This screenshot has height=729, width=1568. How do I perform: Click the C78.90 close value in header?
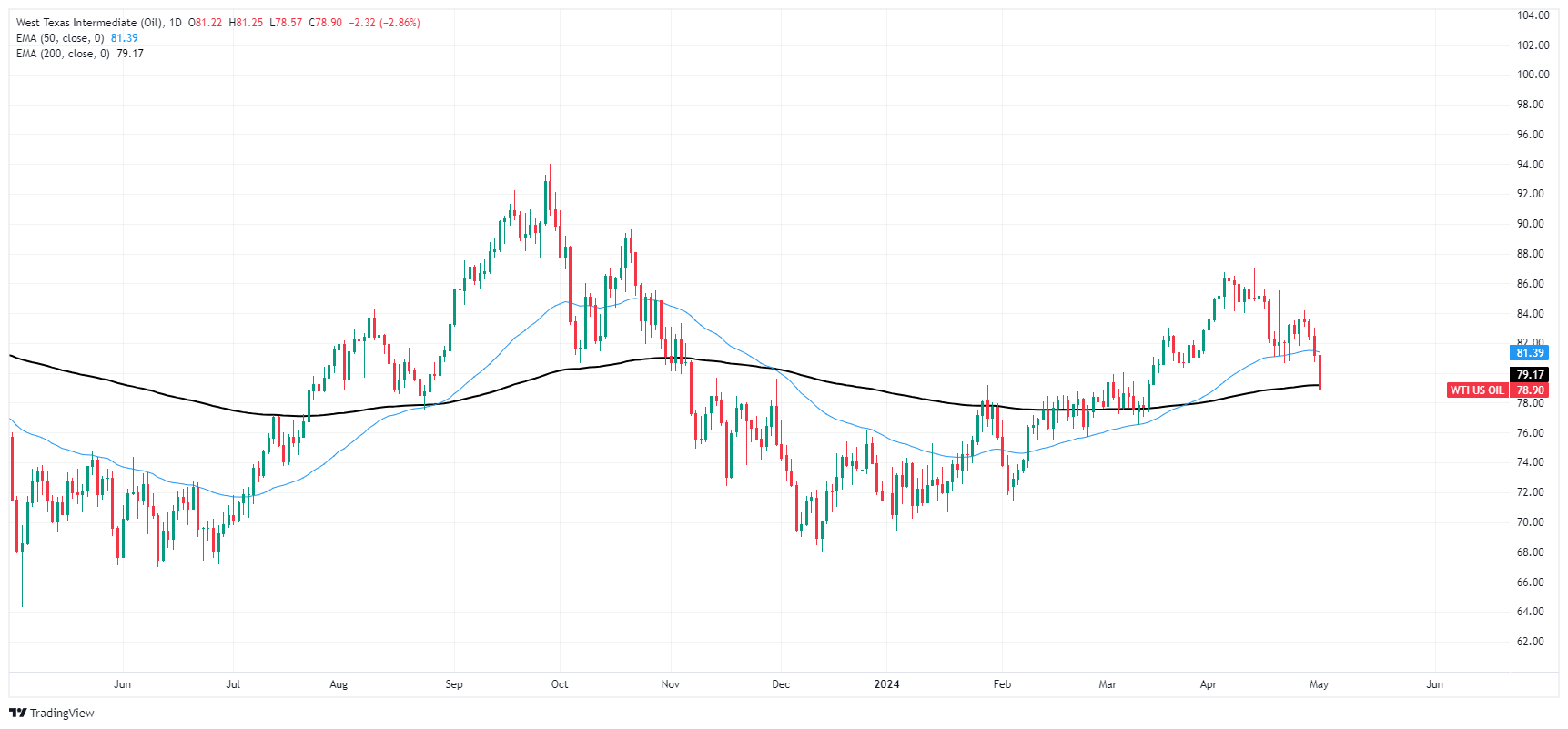(325, 23)
